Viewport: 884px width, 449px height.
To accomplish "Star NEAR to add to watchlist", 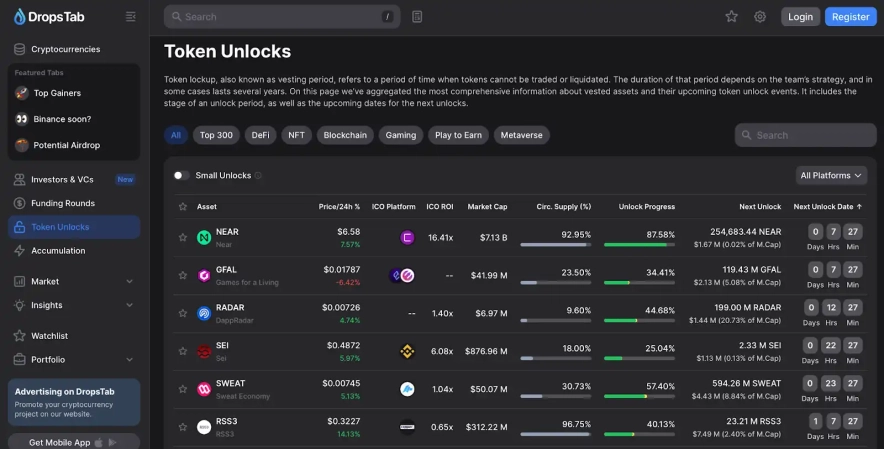I will (x=182, y=238).
